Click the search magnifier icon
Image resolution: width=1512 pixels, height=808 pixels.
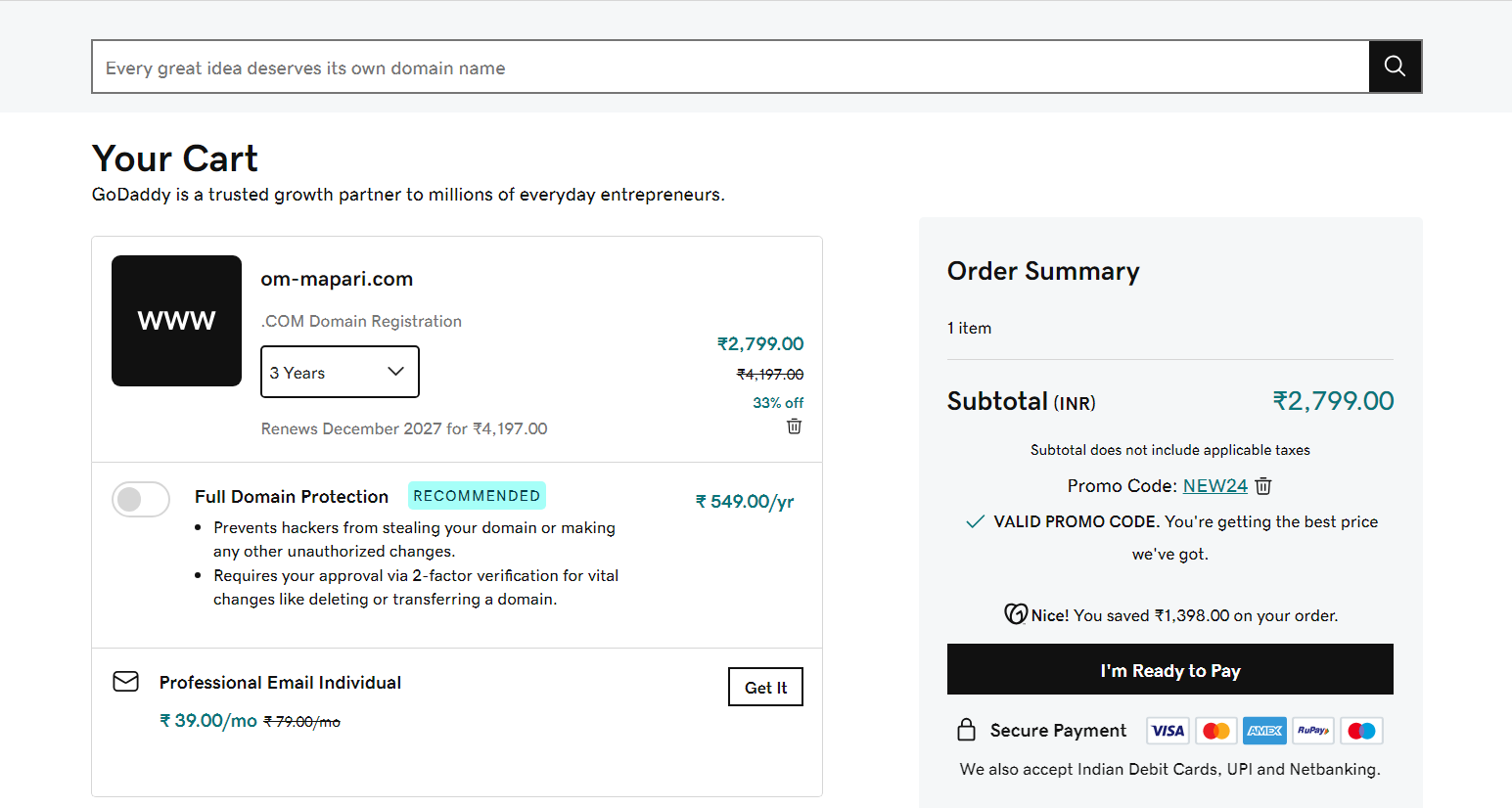(x=1394, y=66)
